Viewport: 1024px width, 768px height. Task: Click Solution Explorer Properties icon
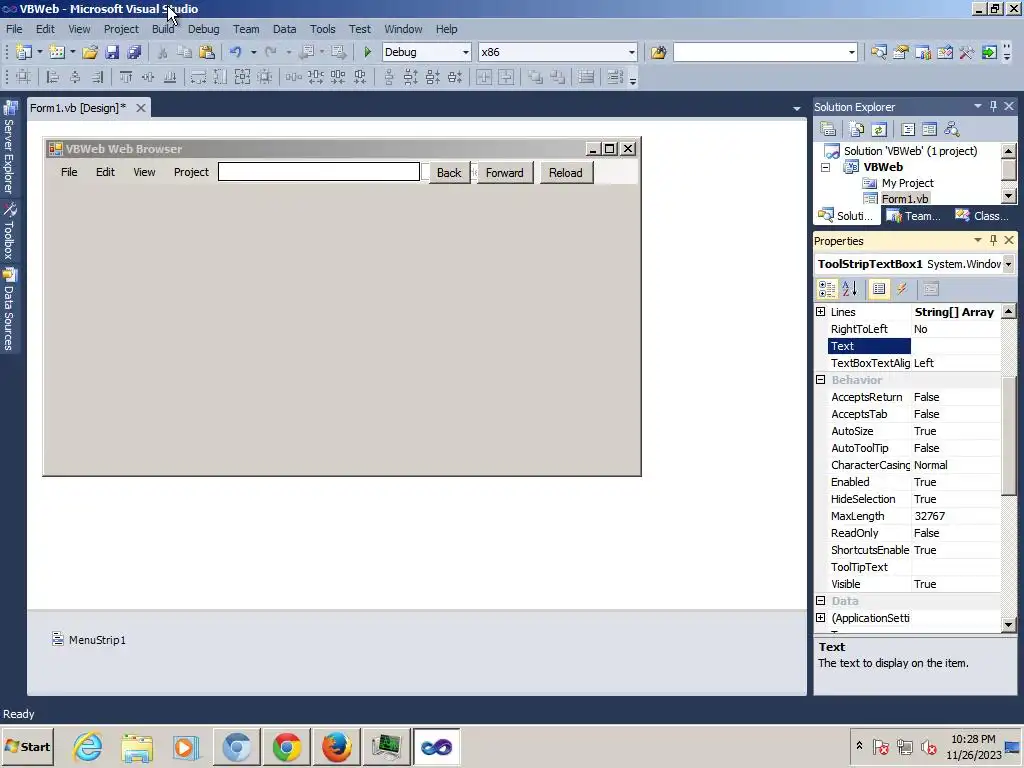tap(828, 129)
